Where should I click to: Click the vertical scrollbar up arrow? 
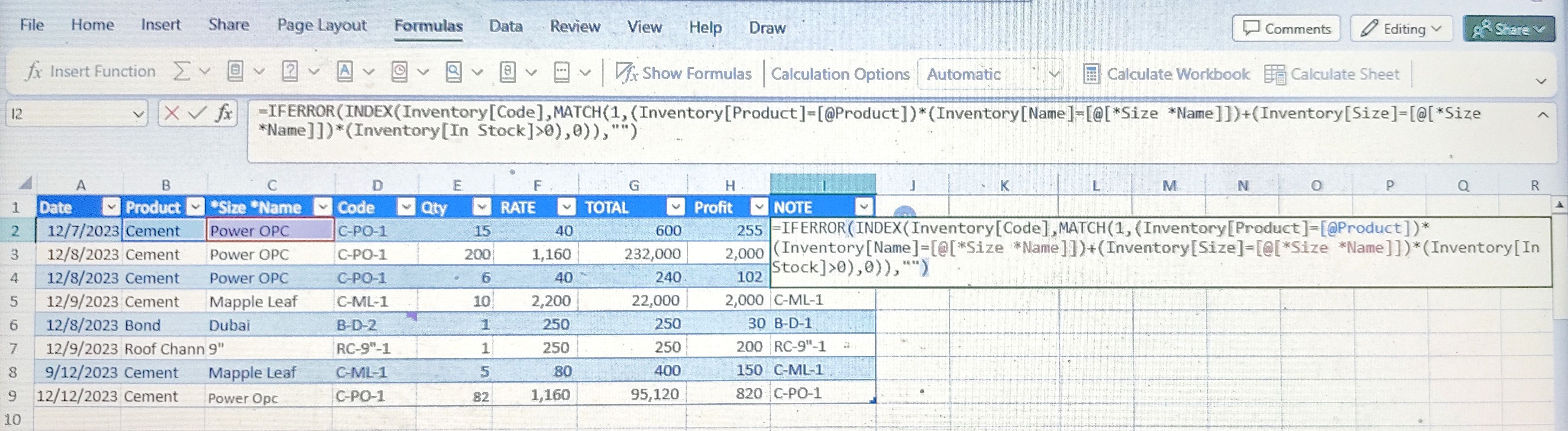pyautogui.click(x=1559, y=206)
